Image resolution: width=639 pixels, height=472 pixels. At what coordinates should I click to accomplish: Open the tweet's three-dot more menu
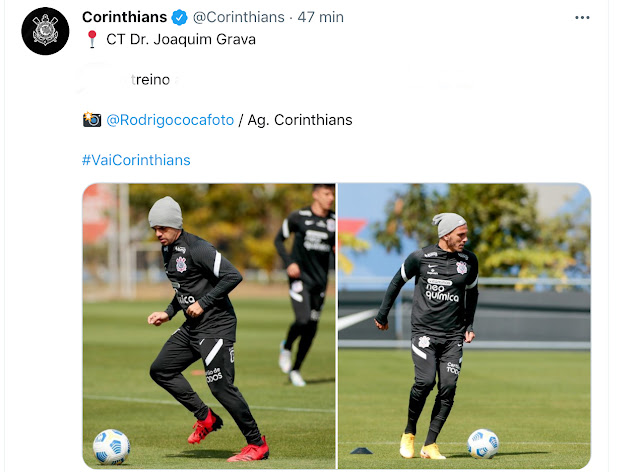pyautogui.click(x=582, y=18)
